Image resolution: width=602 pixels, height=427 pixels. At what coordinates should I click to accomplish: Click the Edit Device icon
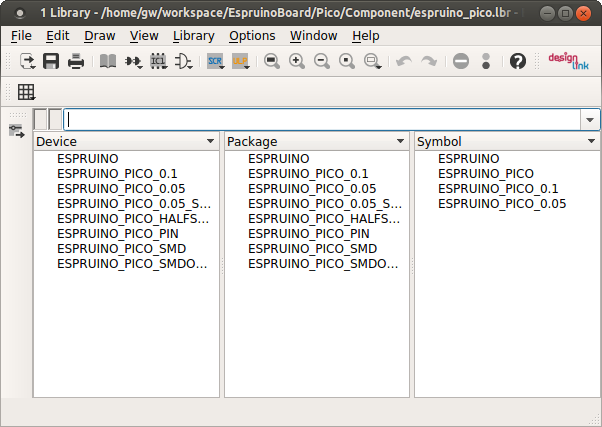133,61
